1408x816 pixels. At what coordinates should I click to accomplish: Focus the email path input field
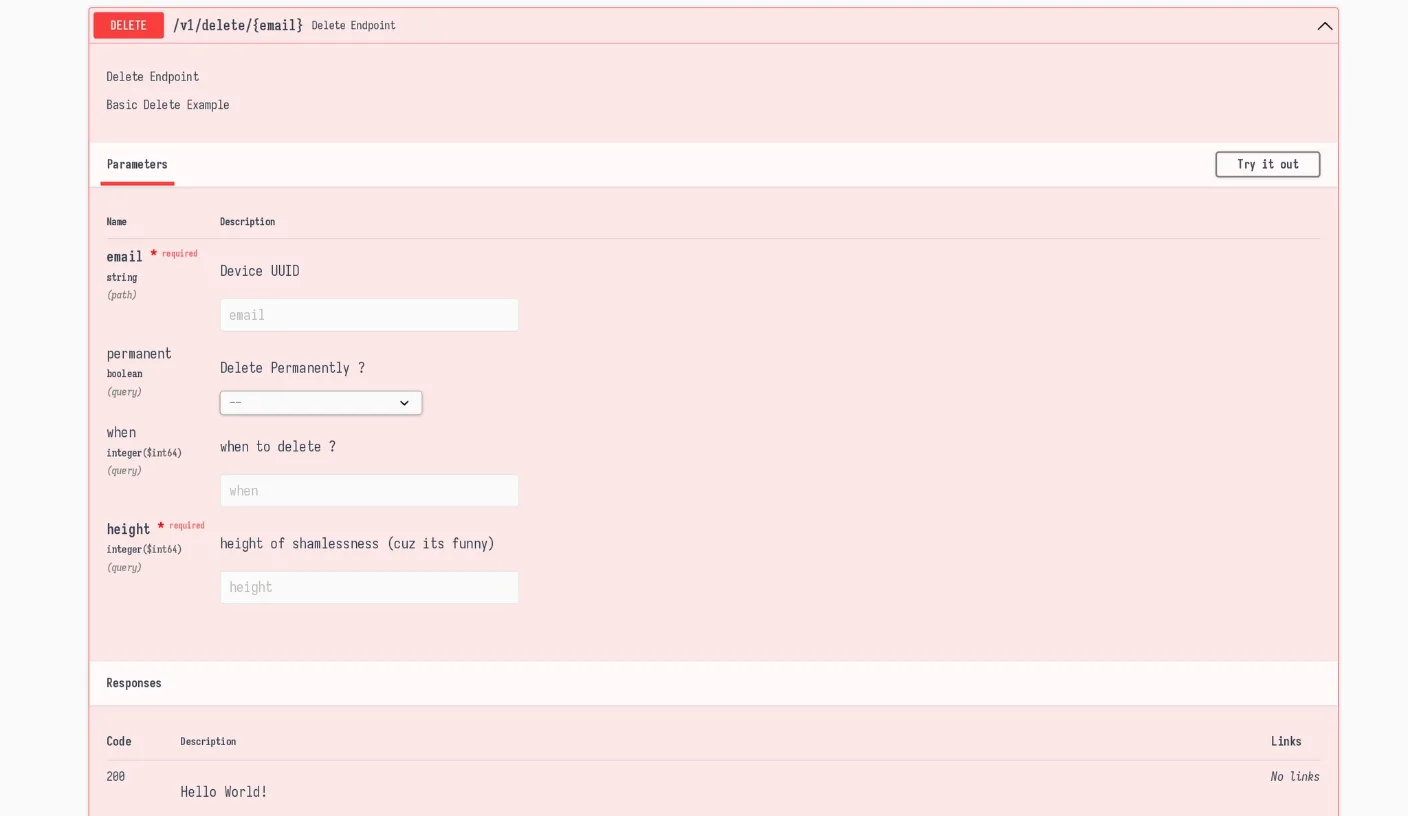[x=369, y=315]
